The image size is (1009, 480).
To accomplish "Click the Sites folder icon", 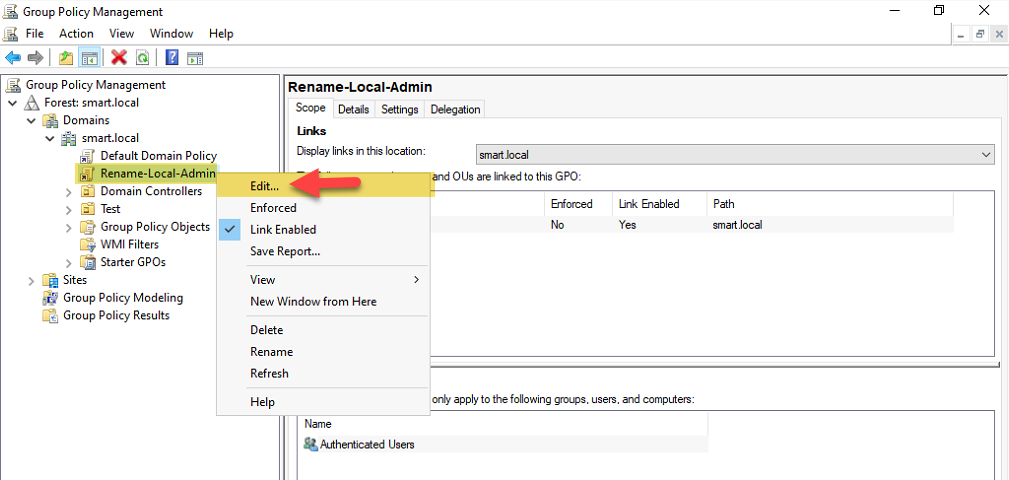I will click(50, 280).
